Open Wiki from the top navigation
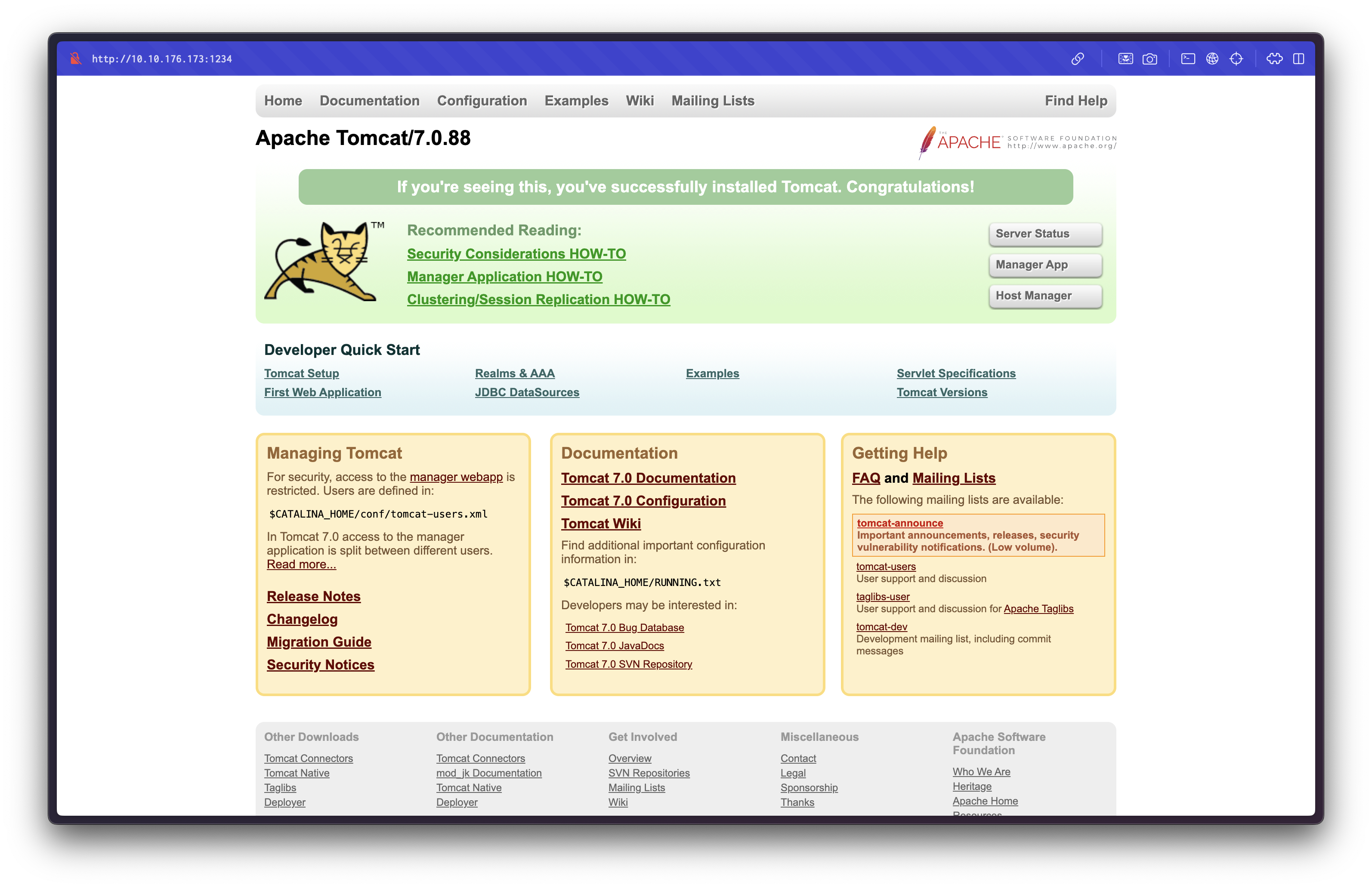Viewport: 1372px width, 888px height. [x=640, y=101]
